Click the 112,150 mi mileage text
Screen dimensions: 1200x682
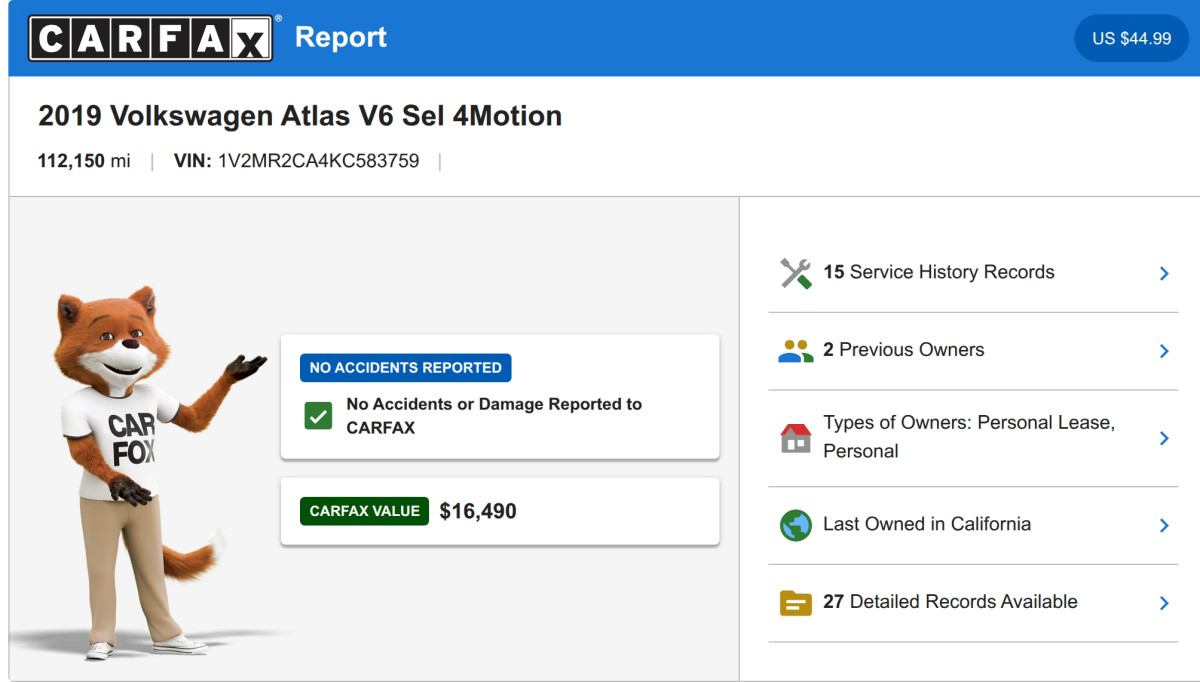tap(84, 161)
